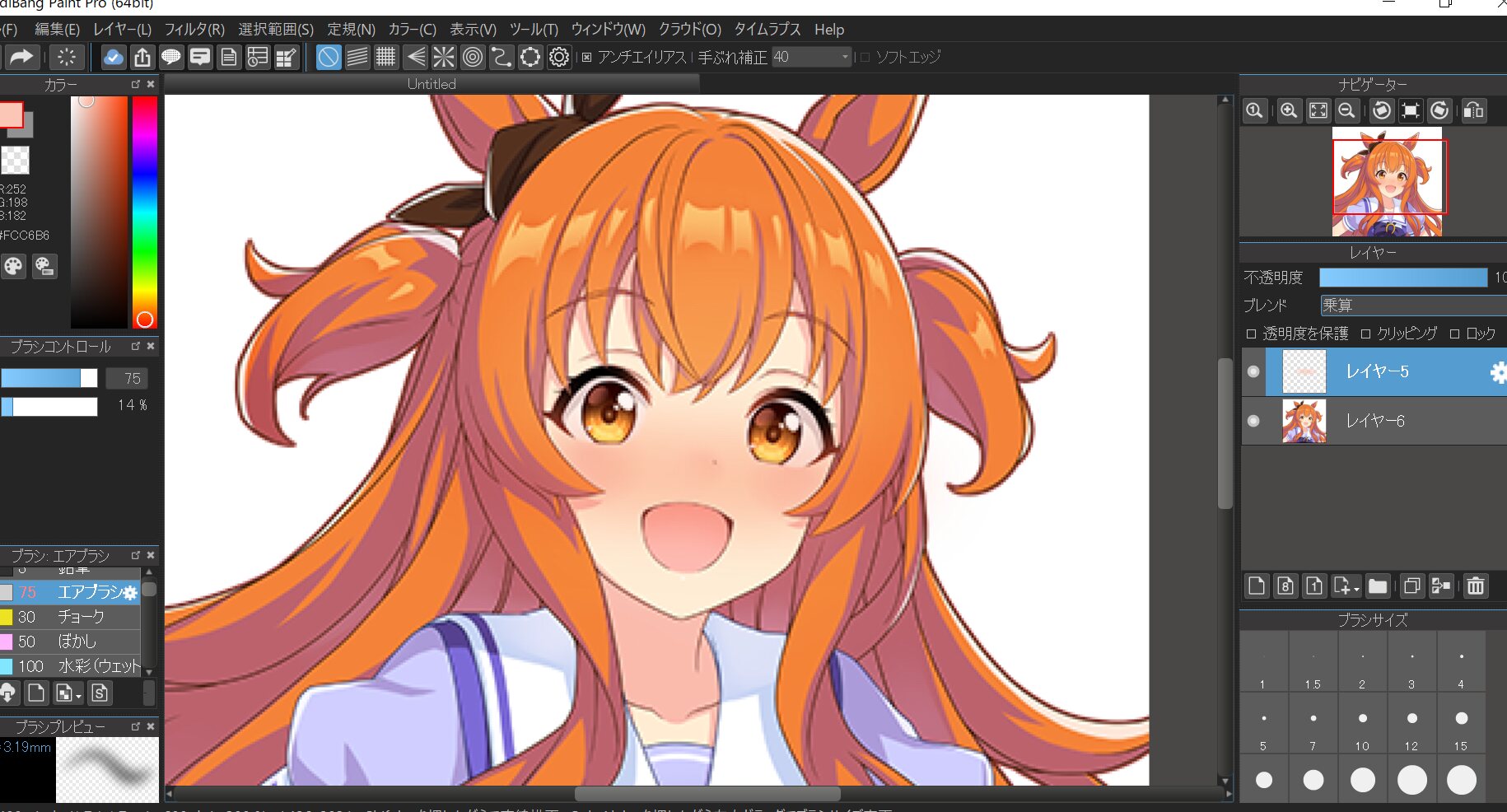Enable the クリッピング checkbox

coord(1365,334)
